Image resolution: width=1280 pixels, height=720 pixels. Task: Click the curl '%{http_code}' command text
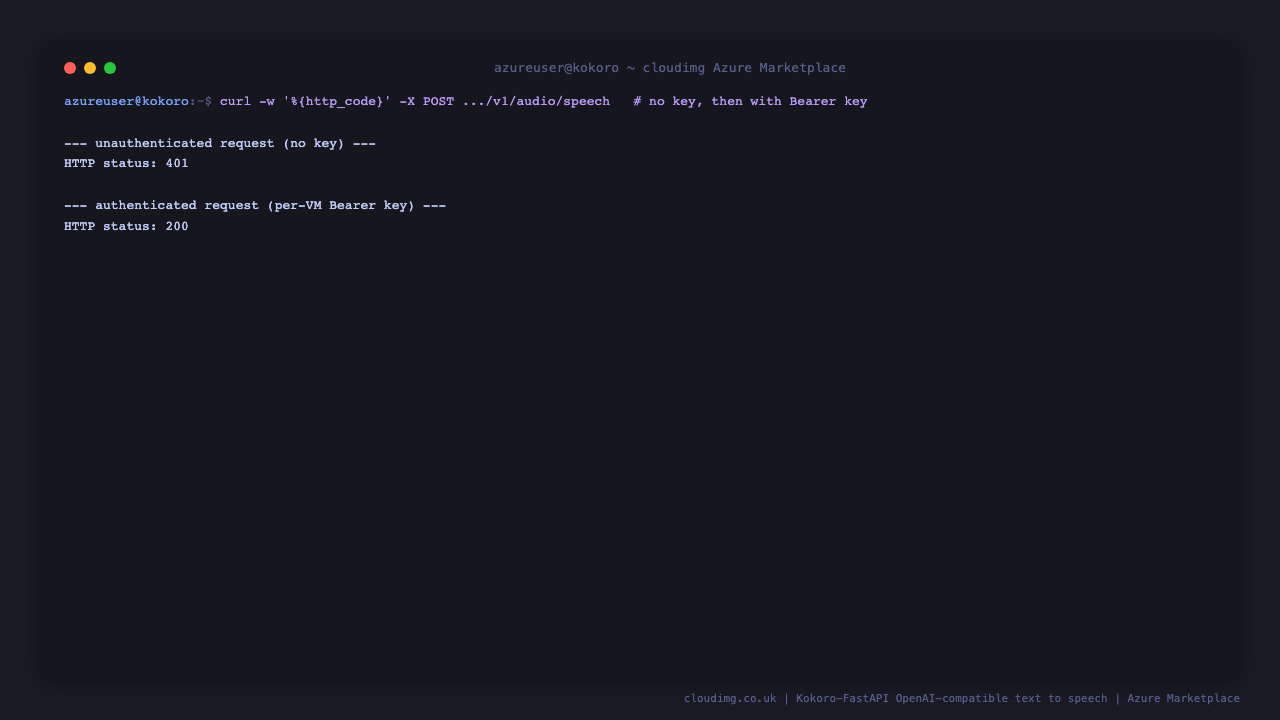click(415, 101)
